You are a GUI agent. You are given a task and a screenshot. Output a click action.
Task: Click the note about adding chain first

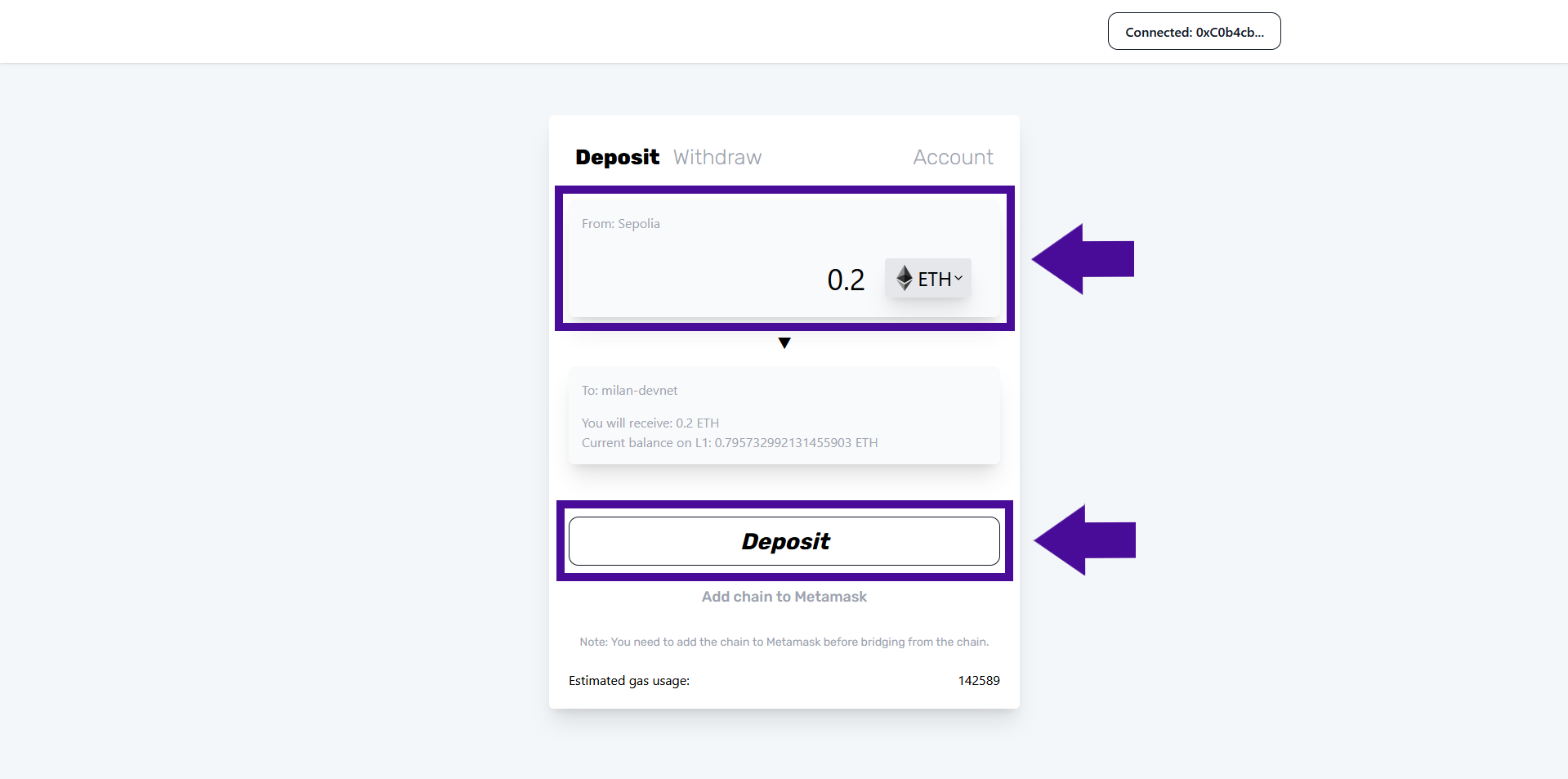(x=784, y=642)
